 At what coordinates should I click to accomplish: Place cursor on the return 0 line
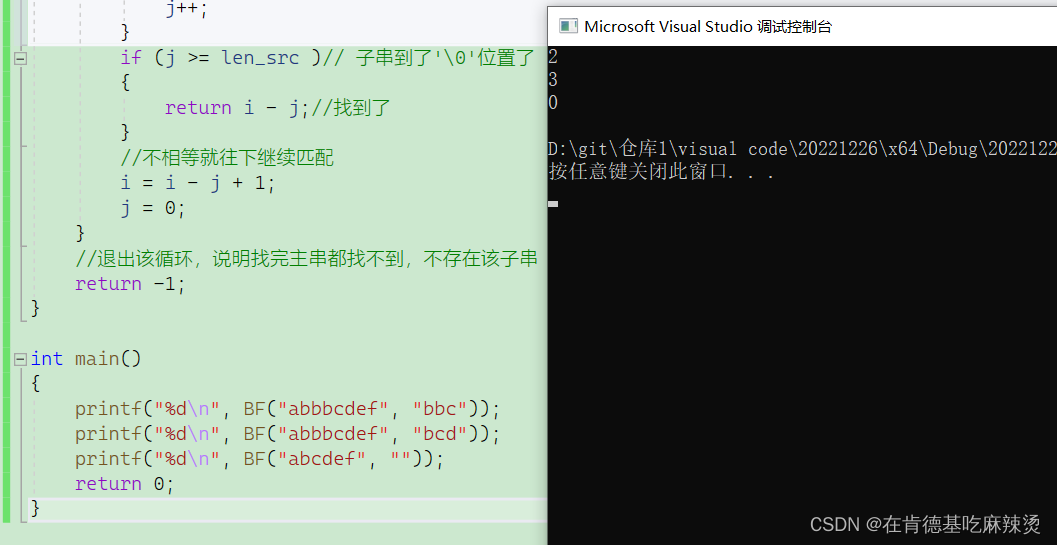[124, 484]
